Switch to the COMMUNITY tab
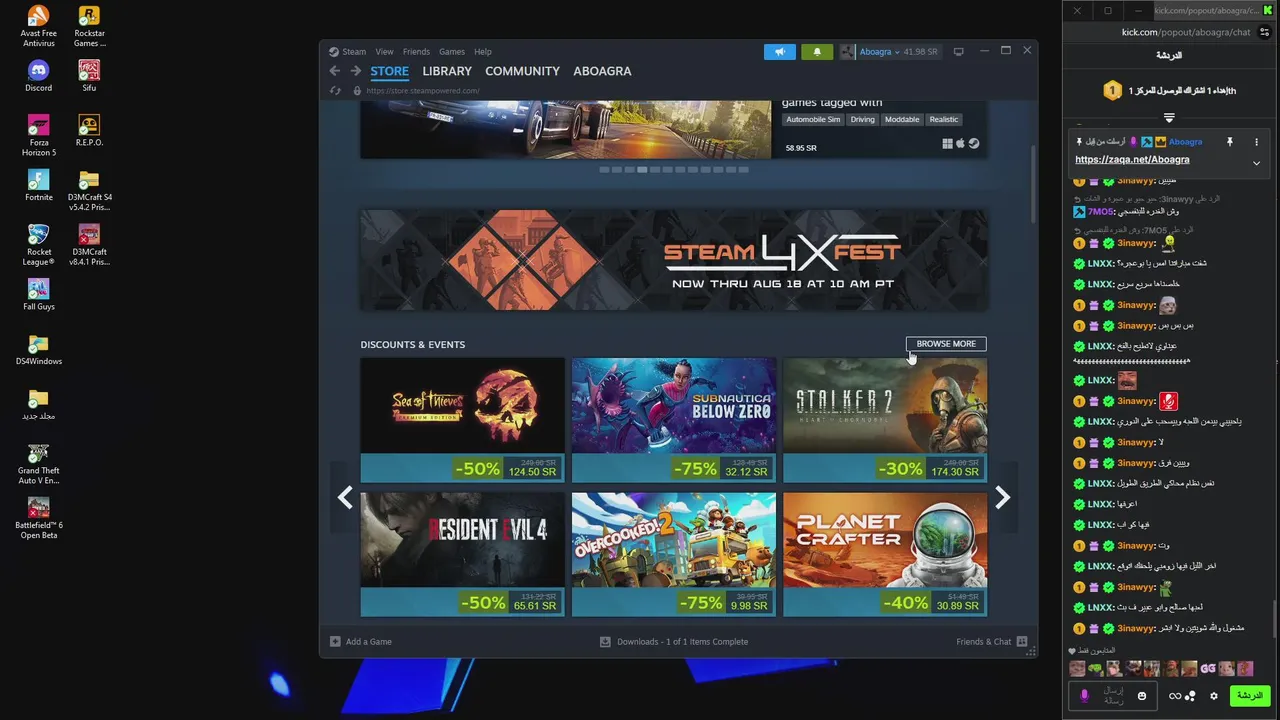 pos(522,71)
